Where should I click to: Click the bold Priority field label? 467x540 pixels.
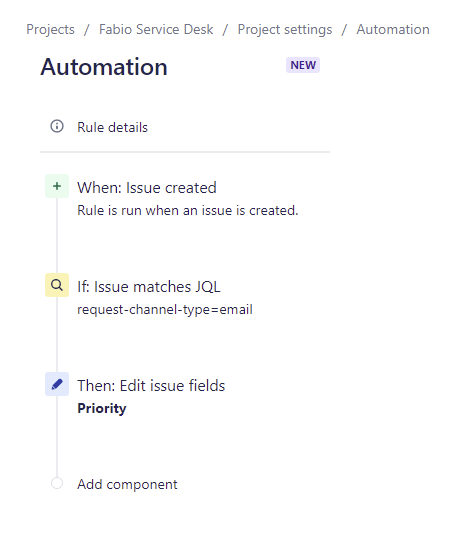(102, 408)
